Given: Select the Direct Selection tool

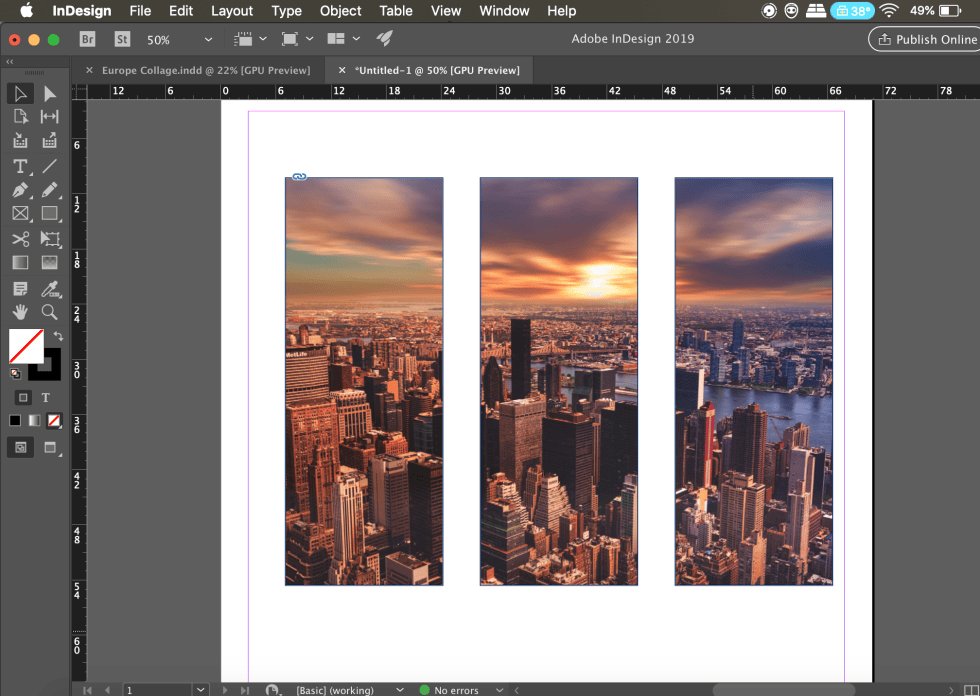Looking at the screenshot, I should [49, 94].
